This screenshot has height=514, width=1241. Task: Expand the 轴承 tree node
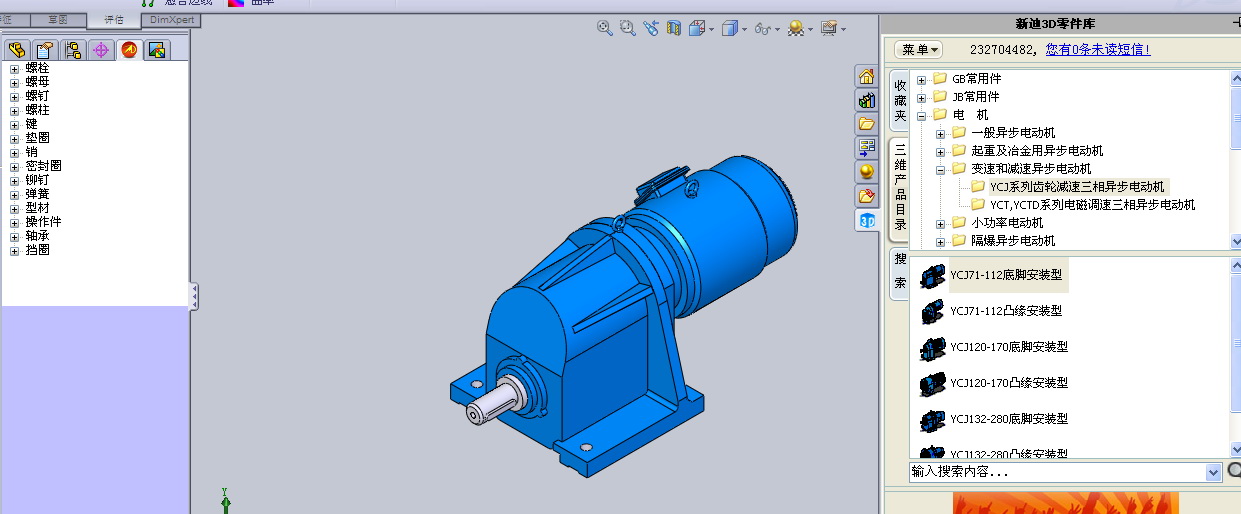(x=14, y=237)
